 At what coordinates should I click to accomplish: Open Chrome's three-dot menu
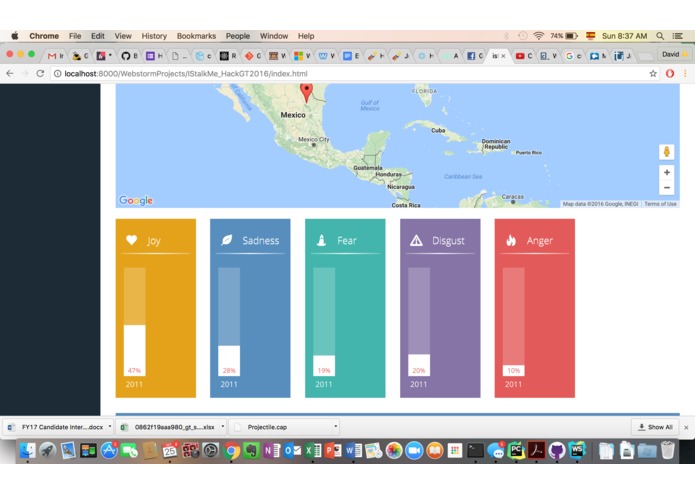(685, 74)
